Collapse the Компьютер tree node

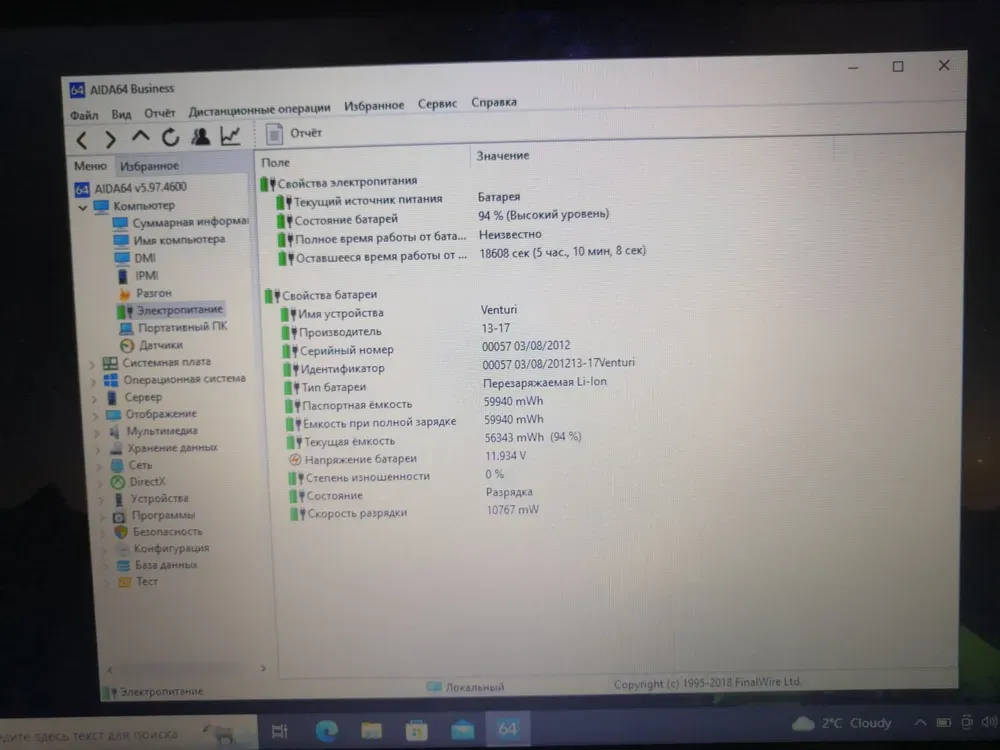[x=82, y=206]
